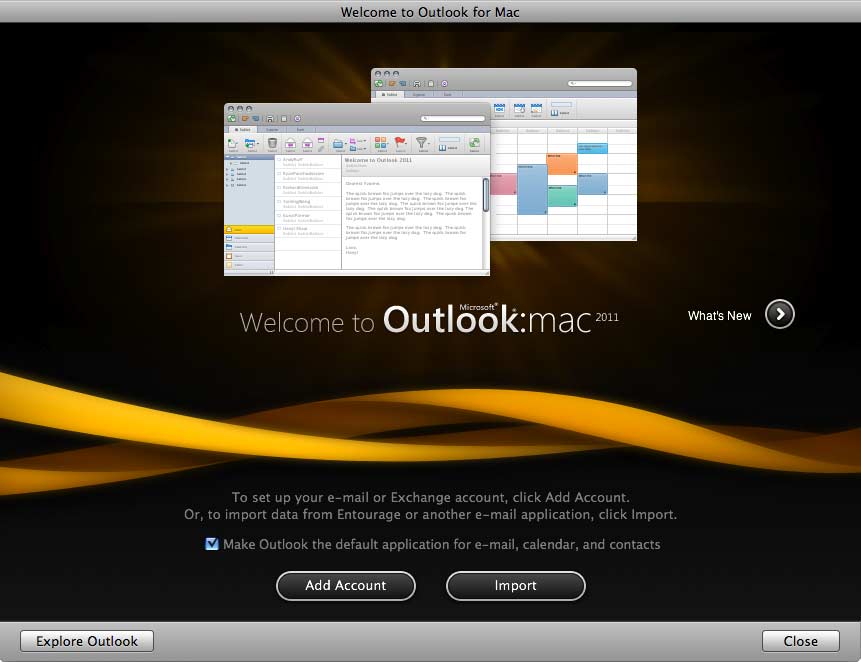Click the green send/receive icon at toolbar right

(474, 144)
